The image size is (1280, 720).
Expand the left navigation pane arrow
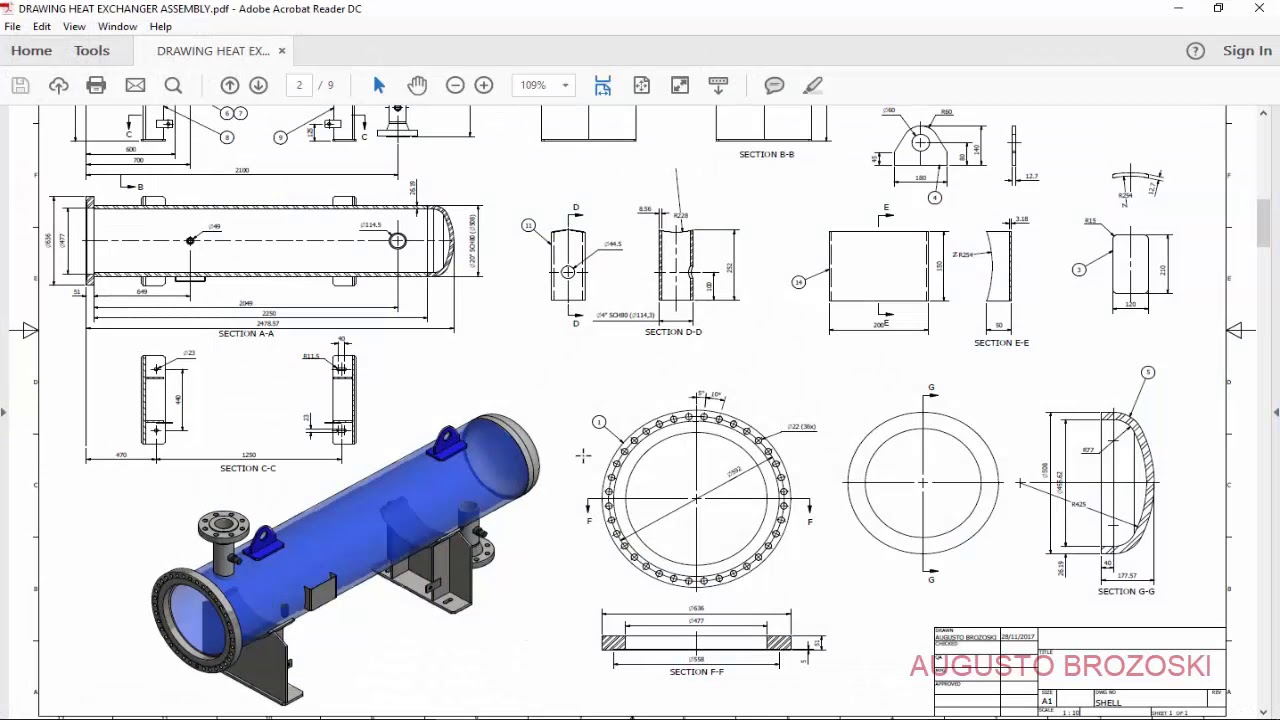3,411
